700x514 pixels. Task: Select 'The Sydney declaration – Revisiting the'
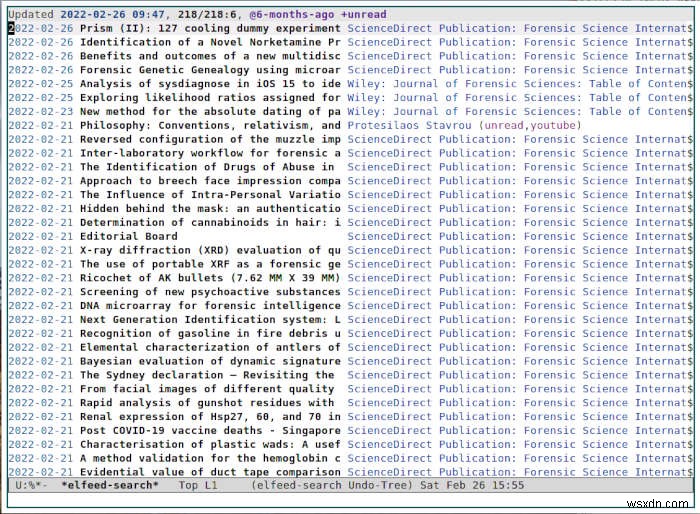pyautogui.click(x=207, y=375)
